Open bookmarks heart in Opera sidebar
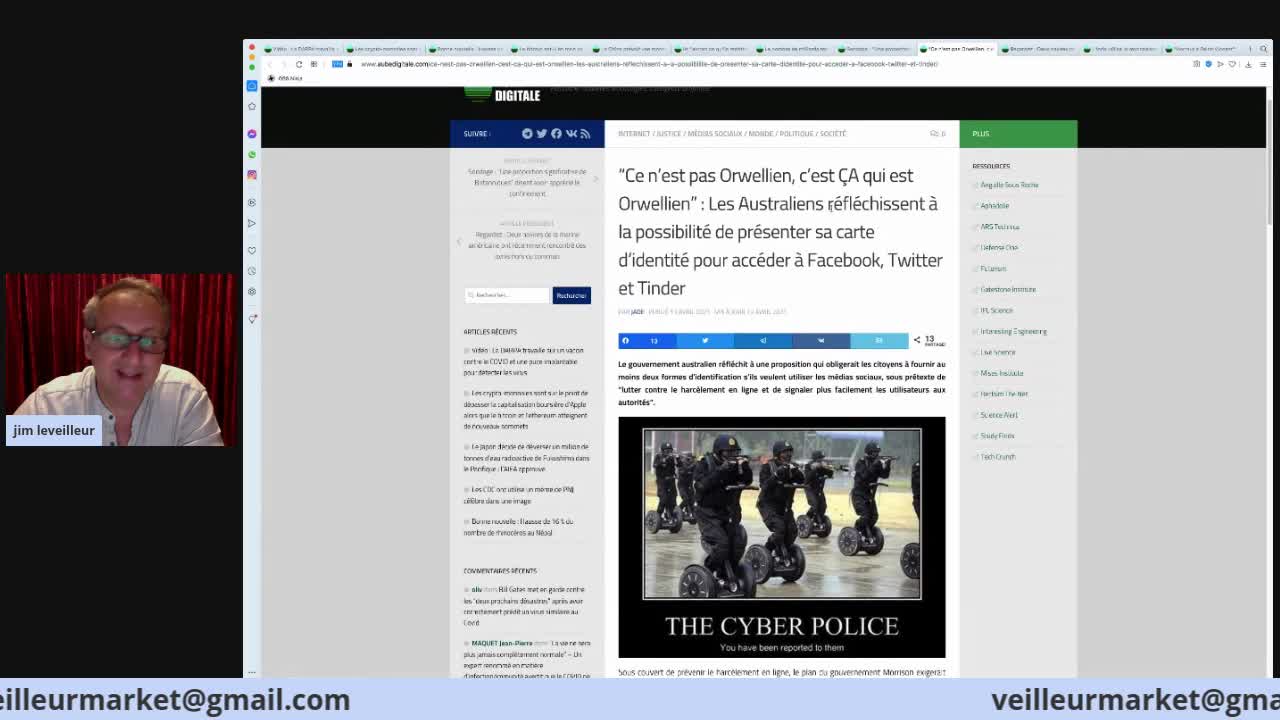Screen dimensions: 1280x720 pos(252,250)
